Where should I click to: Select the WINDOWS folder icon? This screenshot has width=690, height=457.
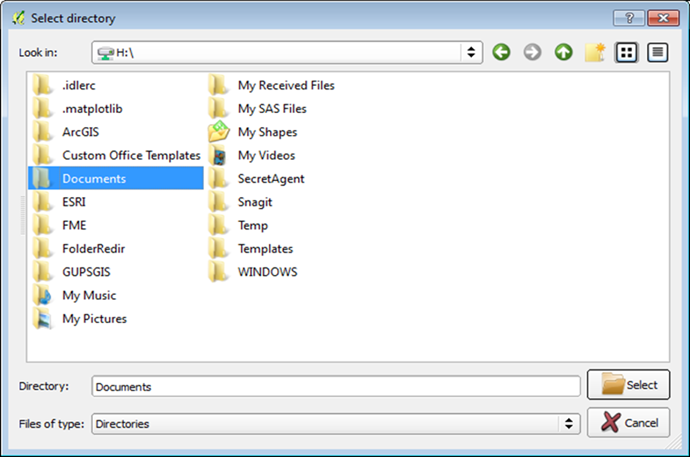[x=219, y=271]
